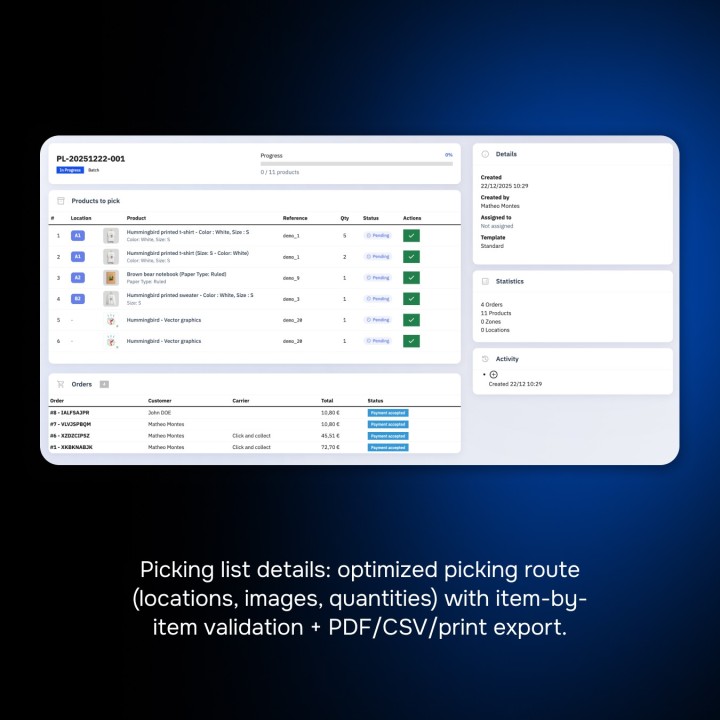Open row 6 Vector graphics thumbnail
The height and width of the screenshot is (720, 720).
(111, 341)
